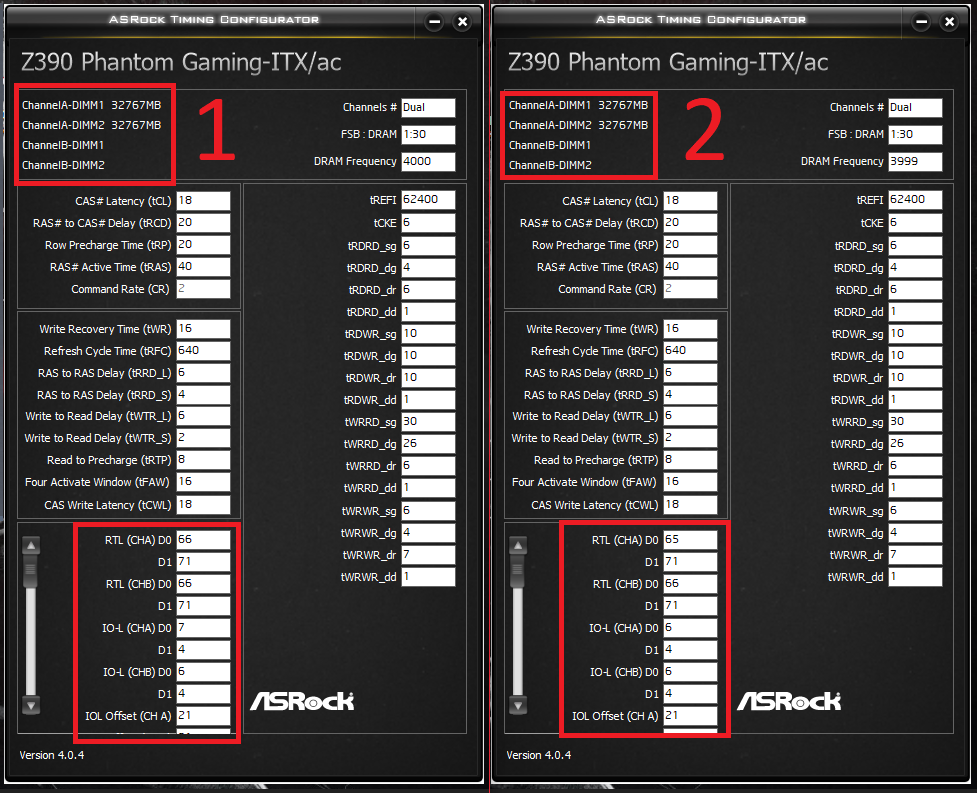
Task: Click tWRWR_dd field in right window
Action: (915, 577)
